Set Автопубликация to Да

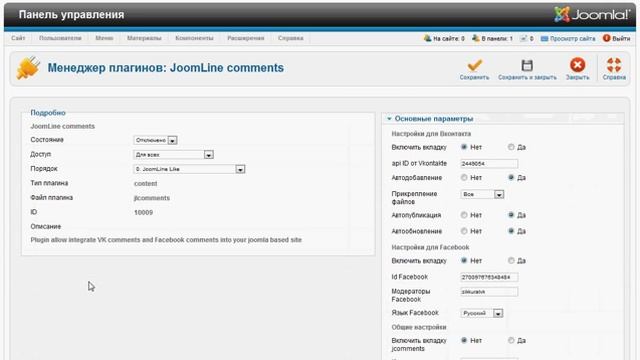(x=511, y=215)
